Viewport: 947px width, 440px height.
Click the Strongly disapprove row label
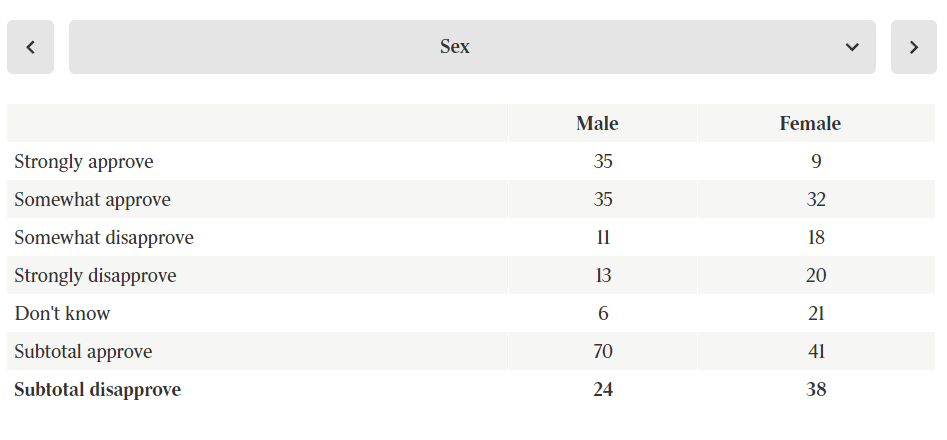[x=95, y=276]
